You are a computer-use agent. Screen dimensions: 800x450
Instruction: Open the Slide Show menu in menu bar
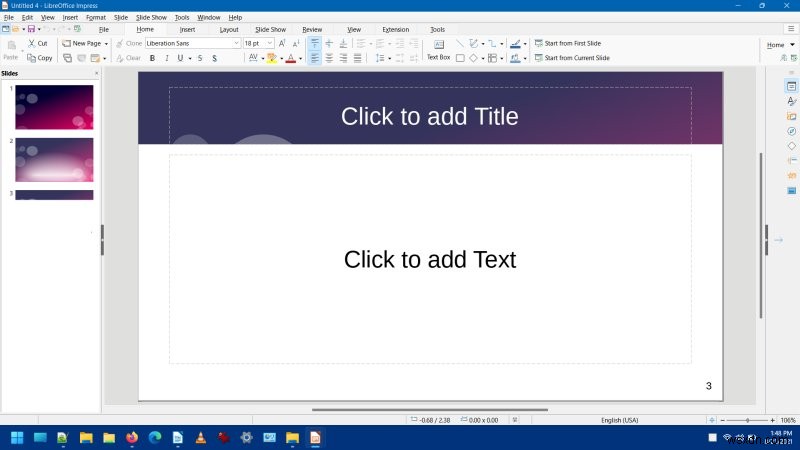pos(151,17)
